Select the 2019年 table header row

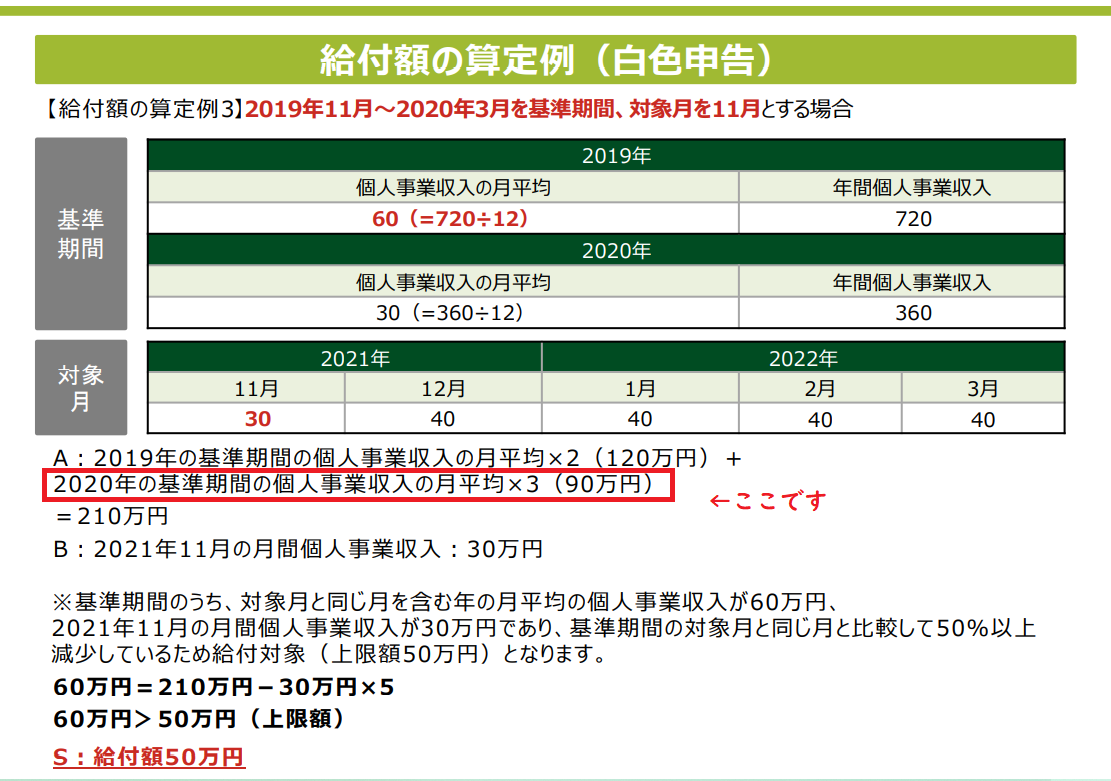click(605, 155)
